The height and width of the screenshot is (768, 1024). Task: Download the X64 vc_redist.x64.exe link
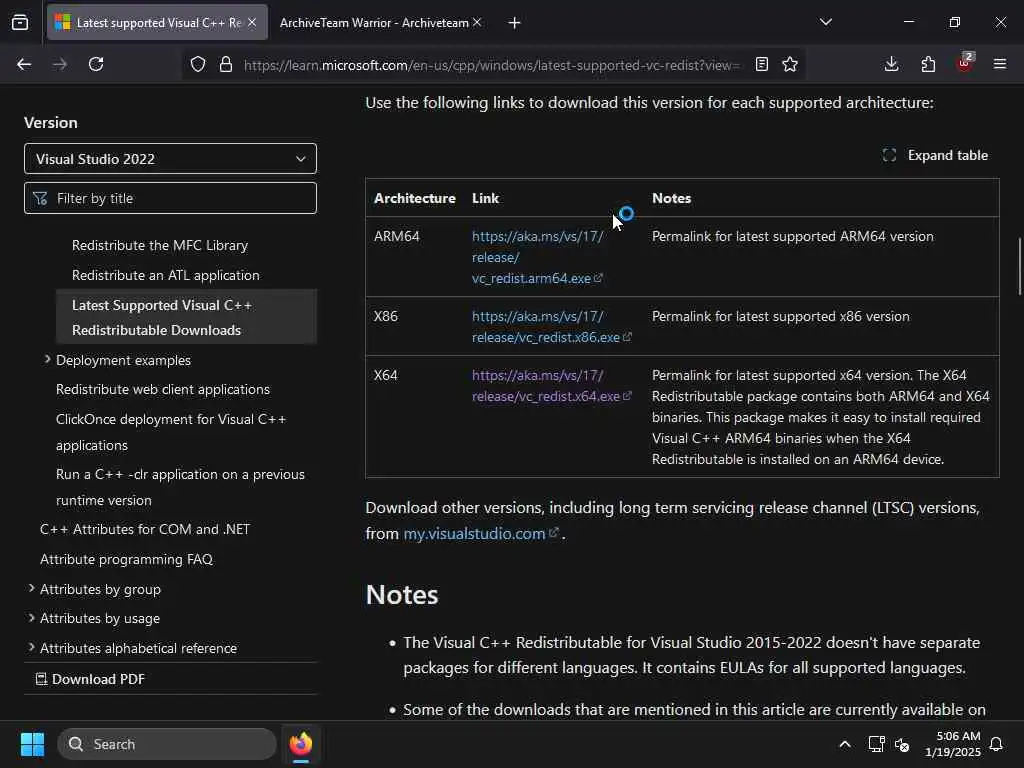click(552, 386)
